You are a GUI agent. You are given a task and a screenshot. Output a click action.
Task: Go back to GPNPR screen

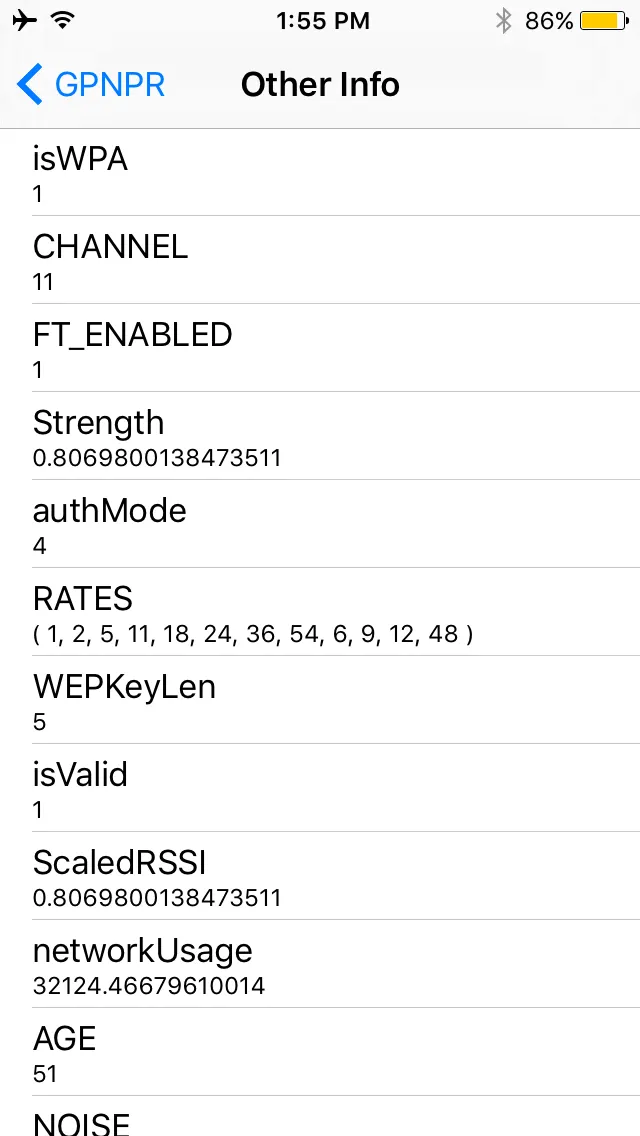pyautogui.click(x=108, y=85)
